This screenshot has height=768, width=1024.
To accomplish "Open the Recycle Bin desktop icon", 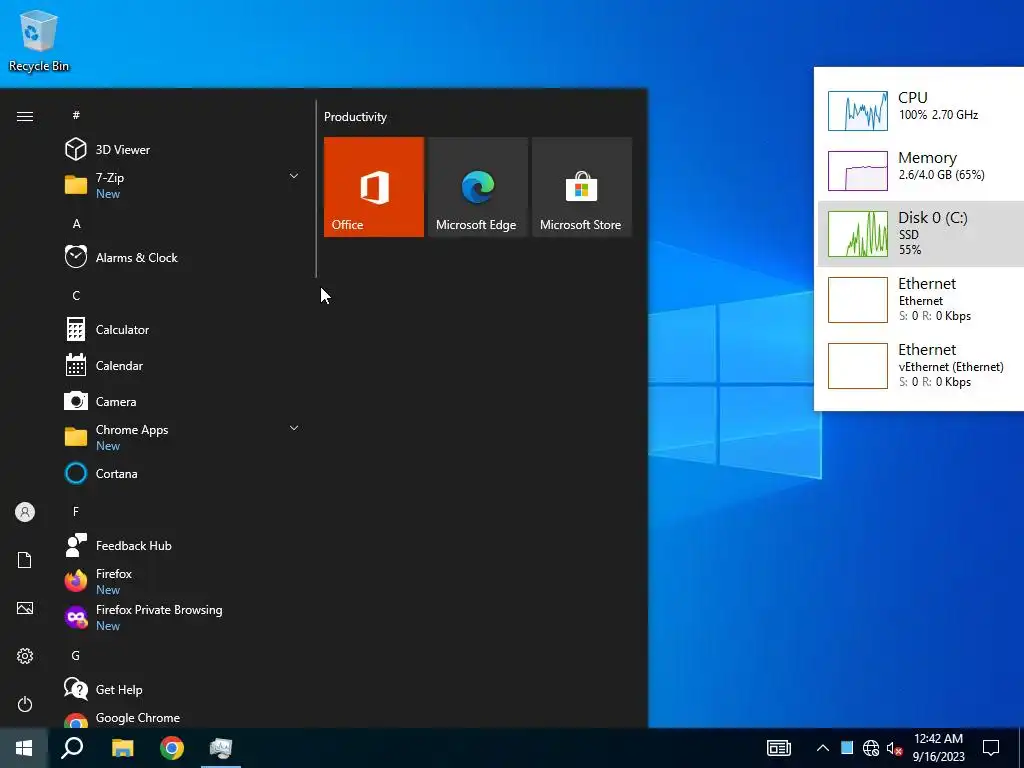I will [39, 40].
